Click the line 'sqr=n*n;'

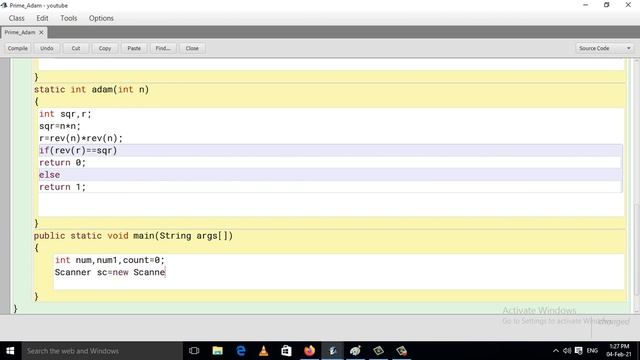tap(60, 126)
